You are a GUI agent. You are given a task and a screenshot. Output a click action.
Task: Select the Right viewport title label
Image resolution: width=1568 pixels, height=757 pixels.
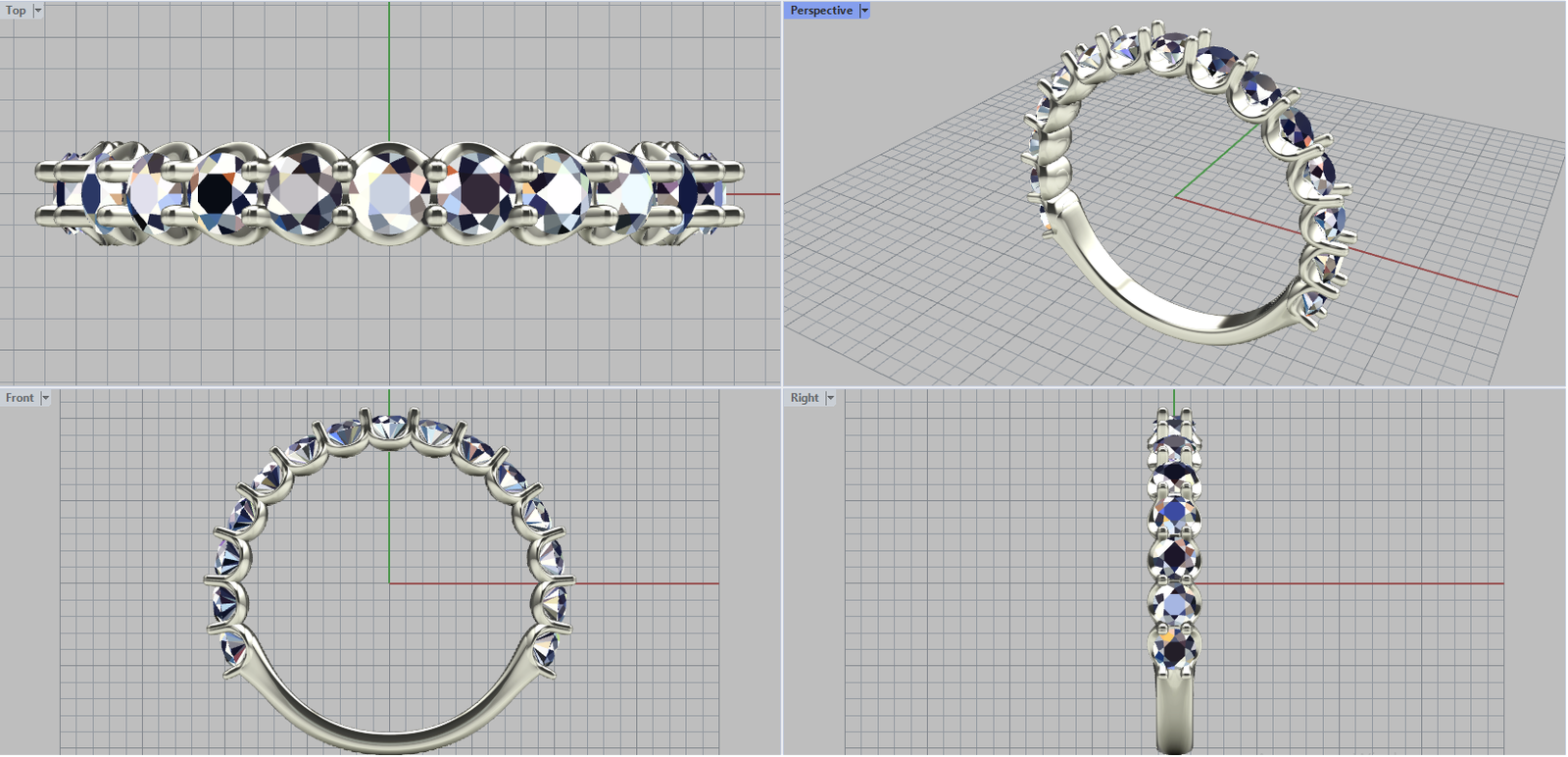805,398
